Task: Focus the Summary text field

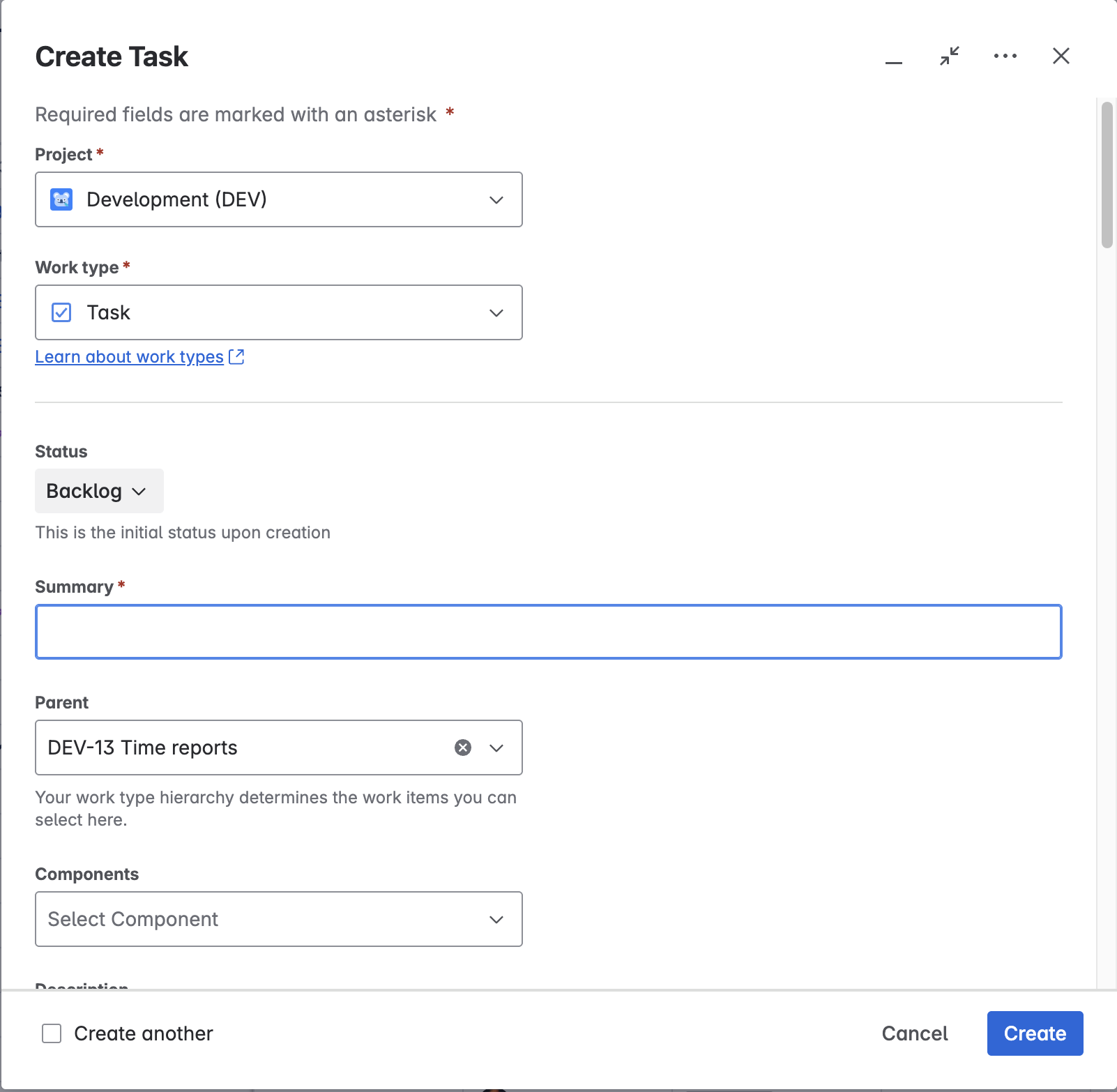Action: point(548,632)
